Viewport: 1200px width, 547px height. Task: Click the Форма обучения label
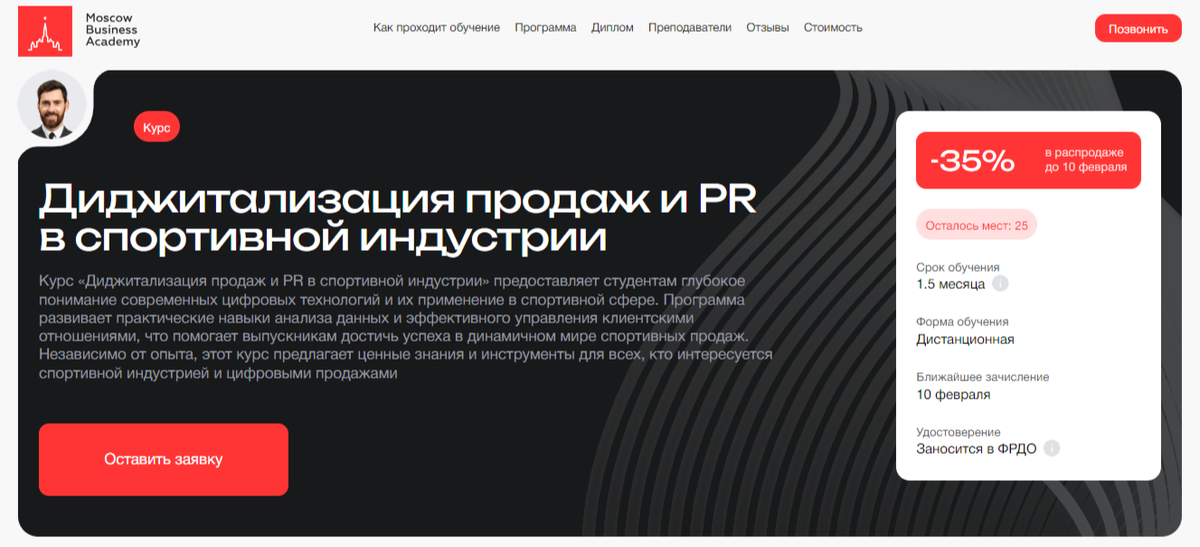962,322
